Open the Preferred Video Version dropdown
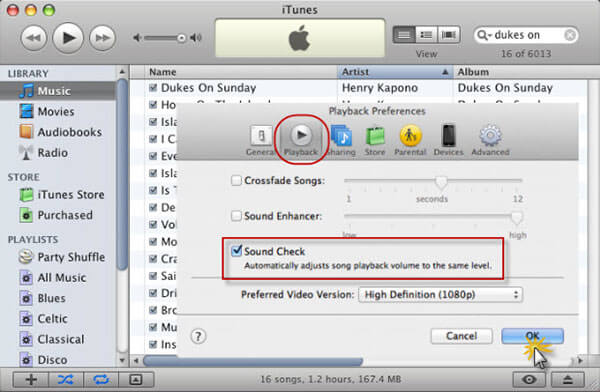The height and width of the screenshot is (392, 600). coord(440,295)
